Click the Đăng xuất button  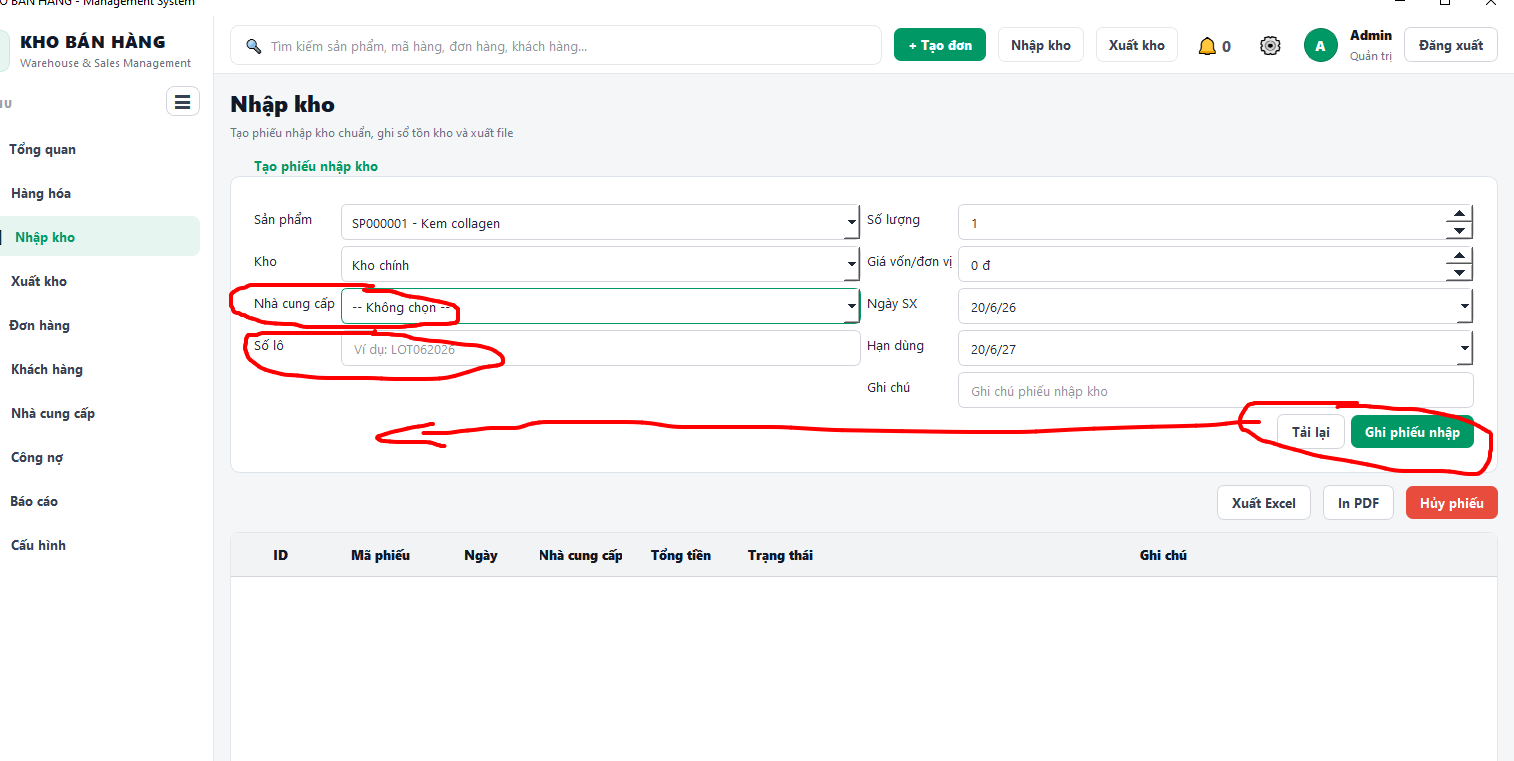click(1450, 45)
